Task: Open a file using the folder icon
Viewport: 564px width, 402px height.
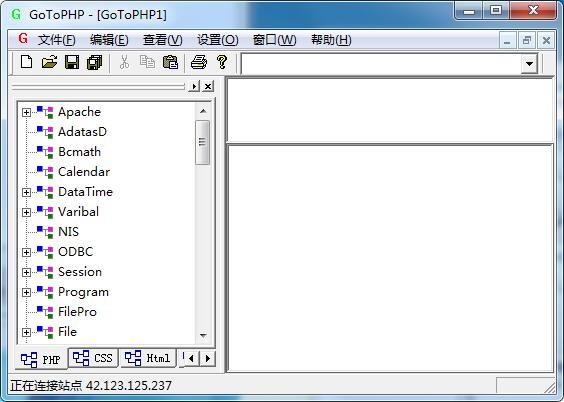Action: (x=49, y=62)
